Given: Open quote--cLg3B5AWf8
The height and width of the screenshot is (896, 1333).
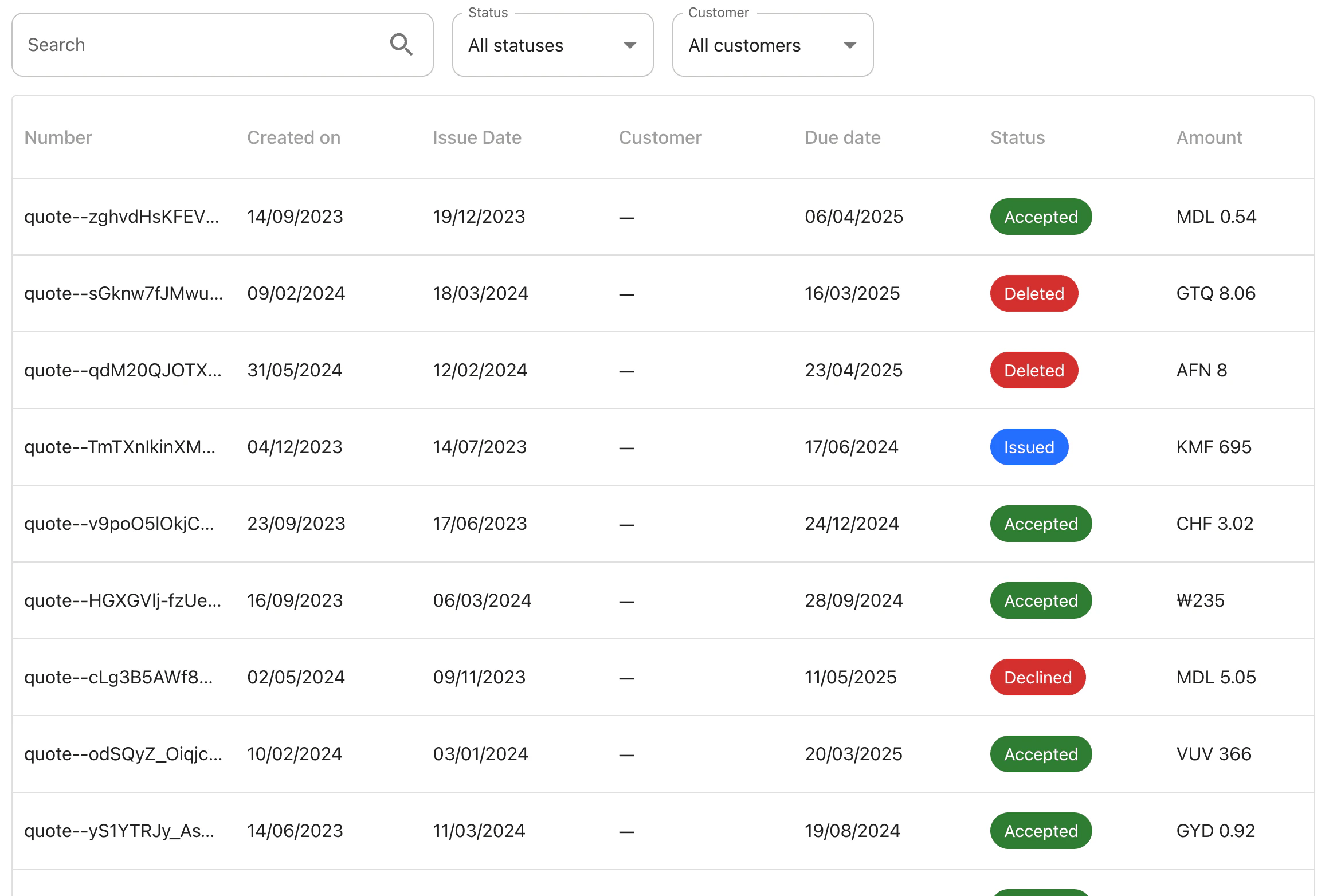Looking at the screenshot, I should click(119, 677).
